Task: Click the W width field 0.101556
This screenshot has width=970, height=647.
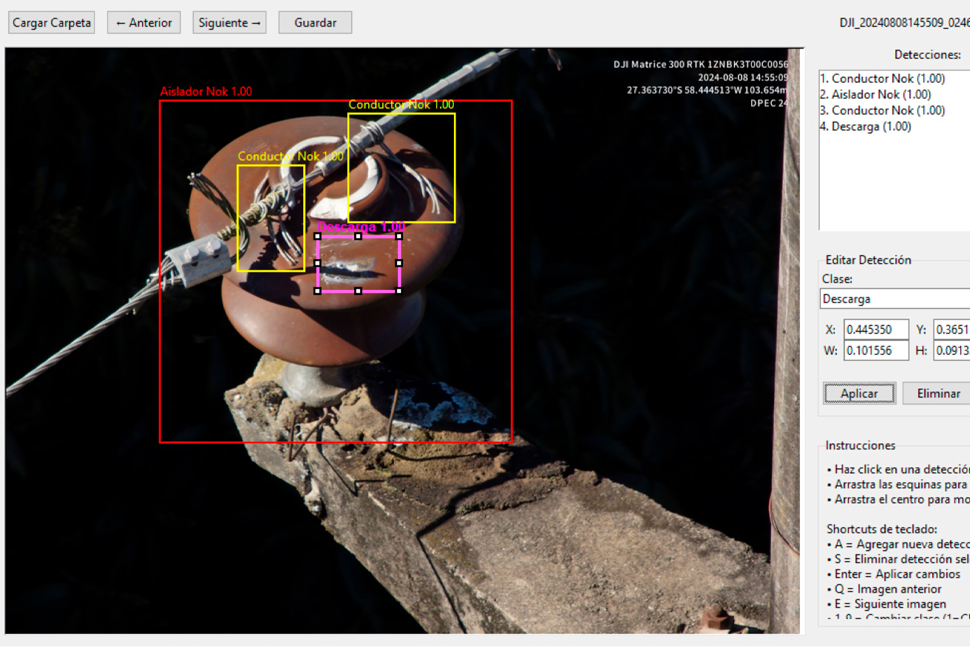Action: [x=876, y=351]
